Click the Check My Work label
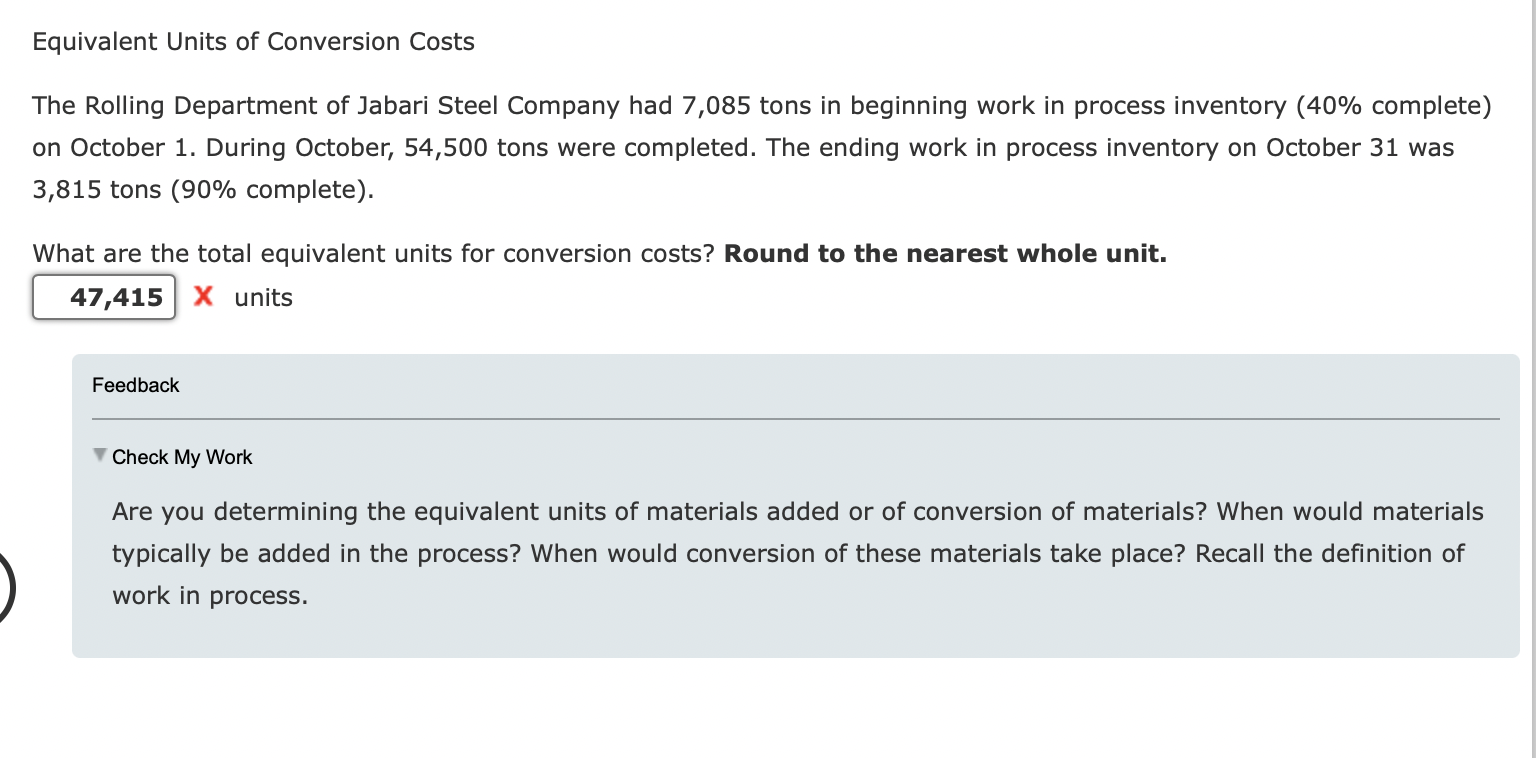 [182, 457]
